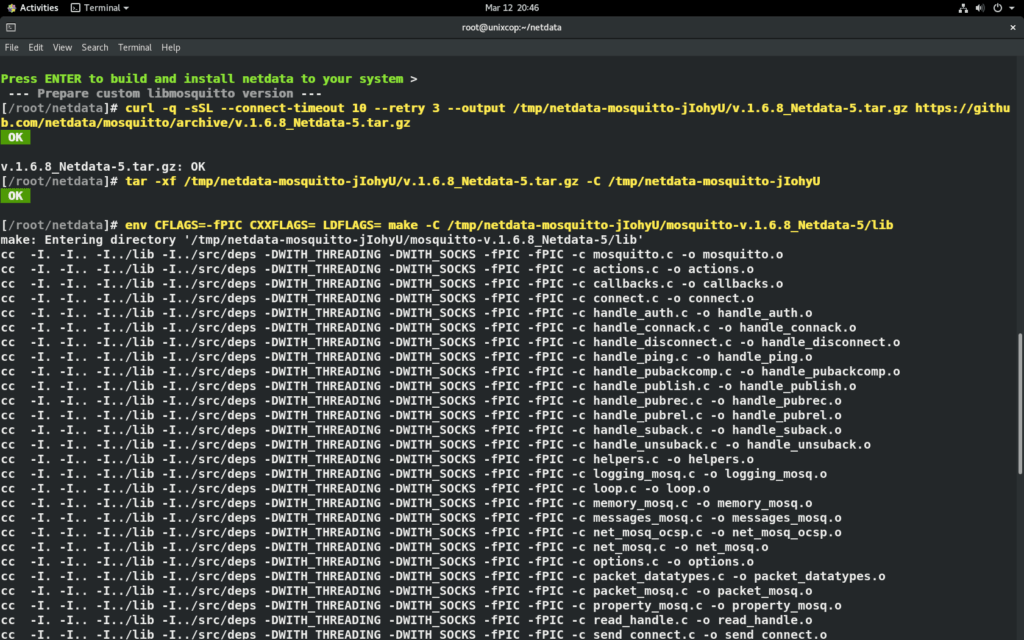This screenshot has height=640, width=1024.
Task: Open the Activities overview
Action: 33,8
